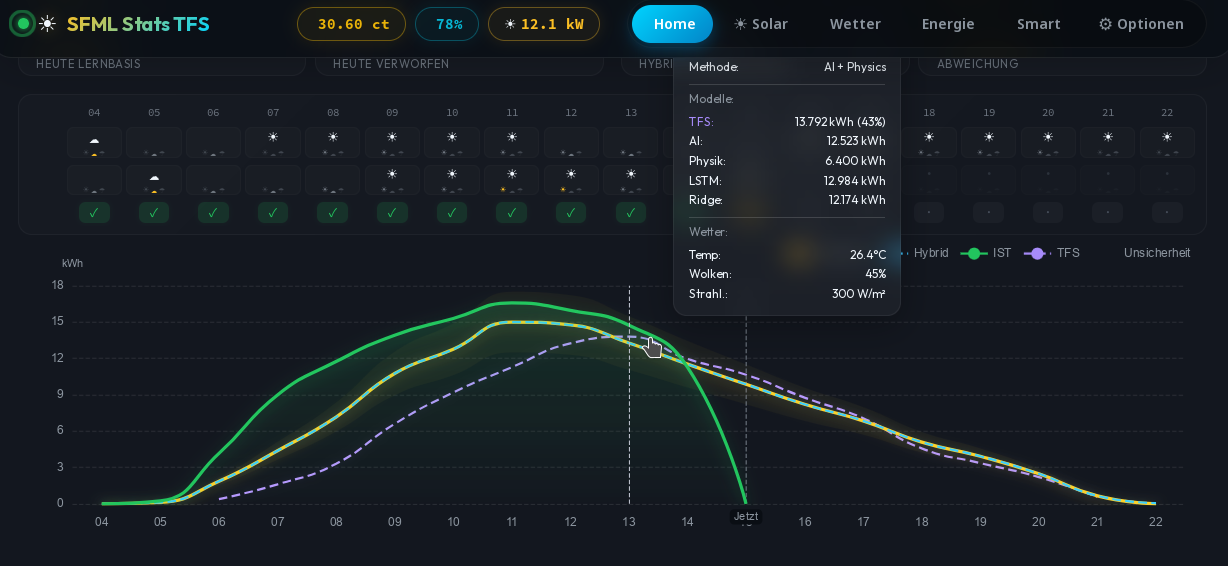Toggle the green checkmark under hour 09
Screen dimensions: 1228x566
pos(392,212)
